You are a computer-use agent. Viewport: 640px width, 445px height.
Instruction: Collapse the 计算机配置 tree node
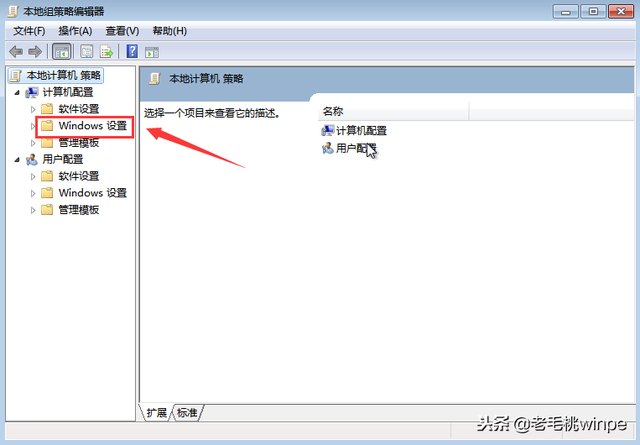pos(17,93)
